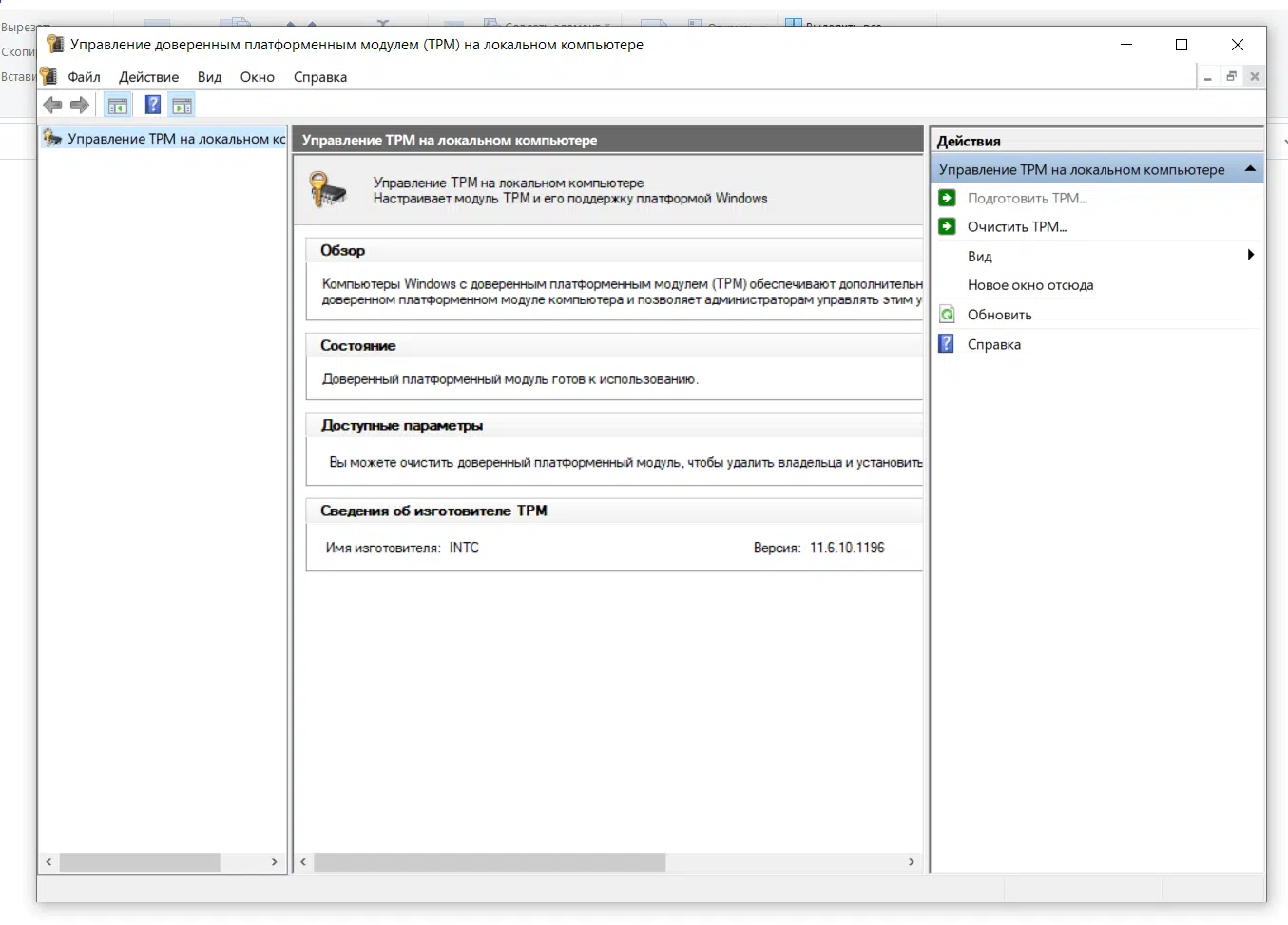Toggle the console tree pane icon
This screenshot has height=925, width=1288.
tap(118, 106)
